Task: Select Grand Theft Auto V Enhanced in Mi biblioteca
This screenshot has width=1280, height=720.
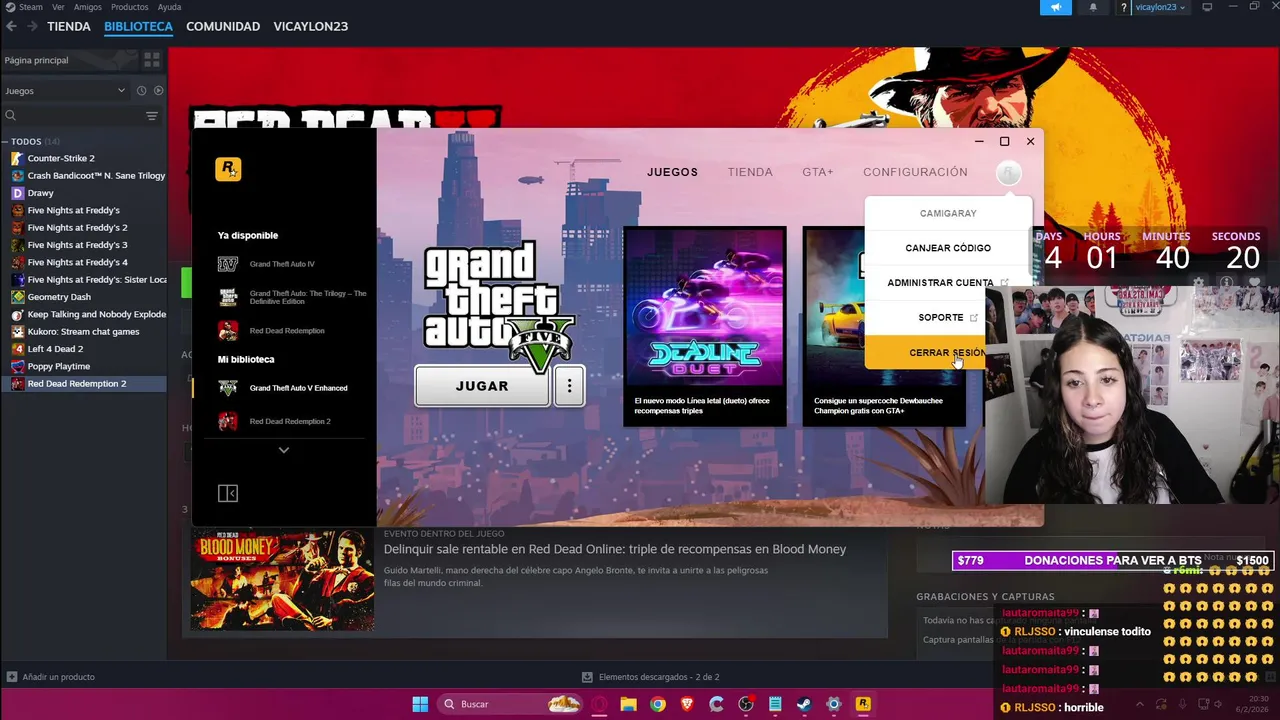Action: pos(284,388)
